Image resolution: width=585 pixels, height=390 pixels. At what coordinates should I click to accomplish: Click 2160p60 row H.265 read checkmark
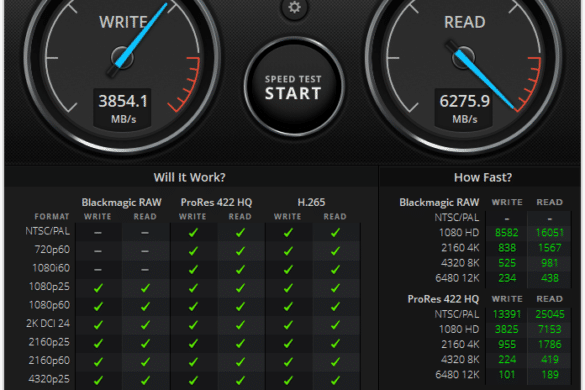point(335,362)
